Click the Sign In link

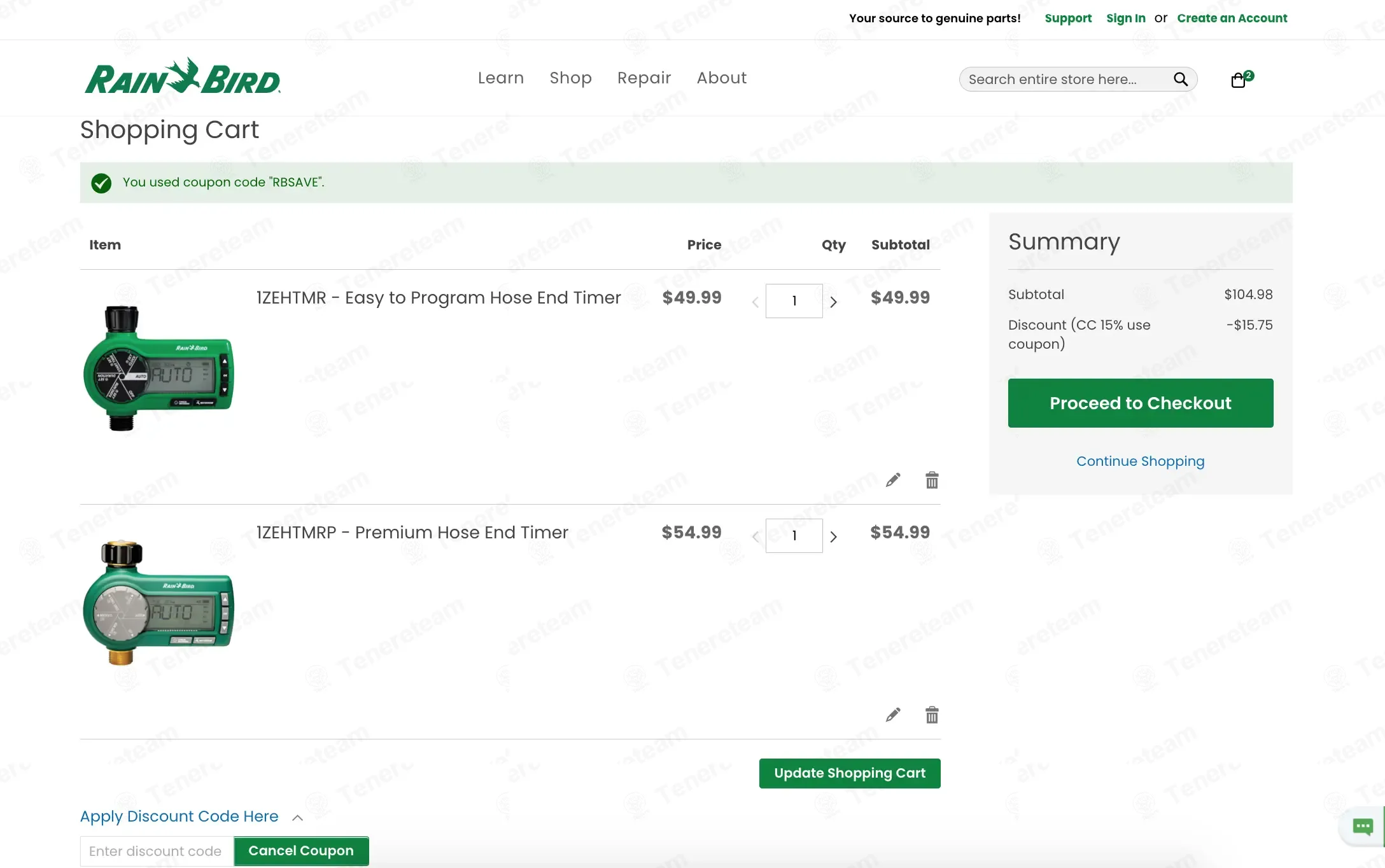click(x=1125, y=18)
